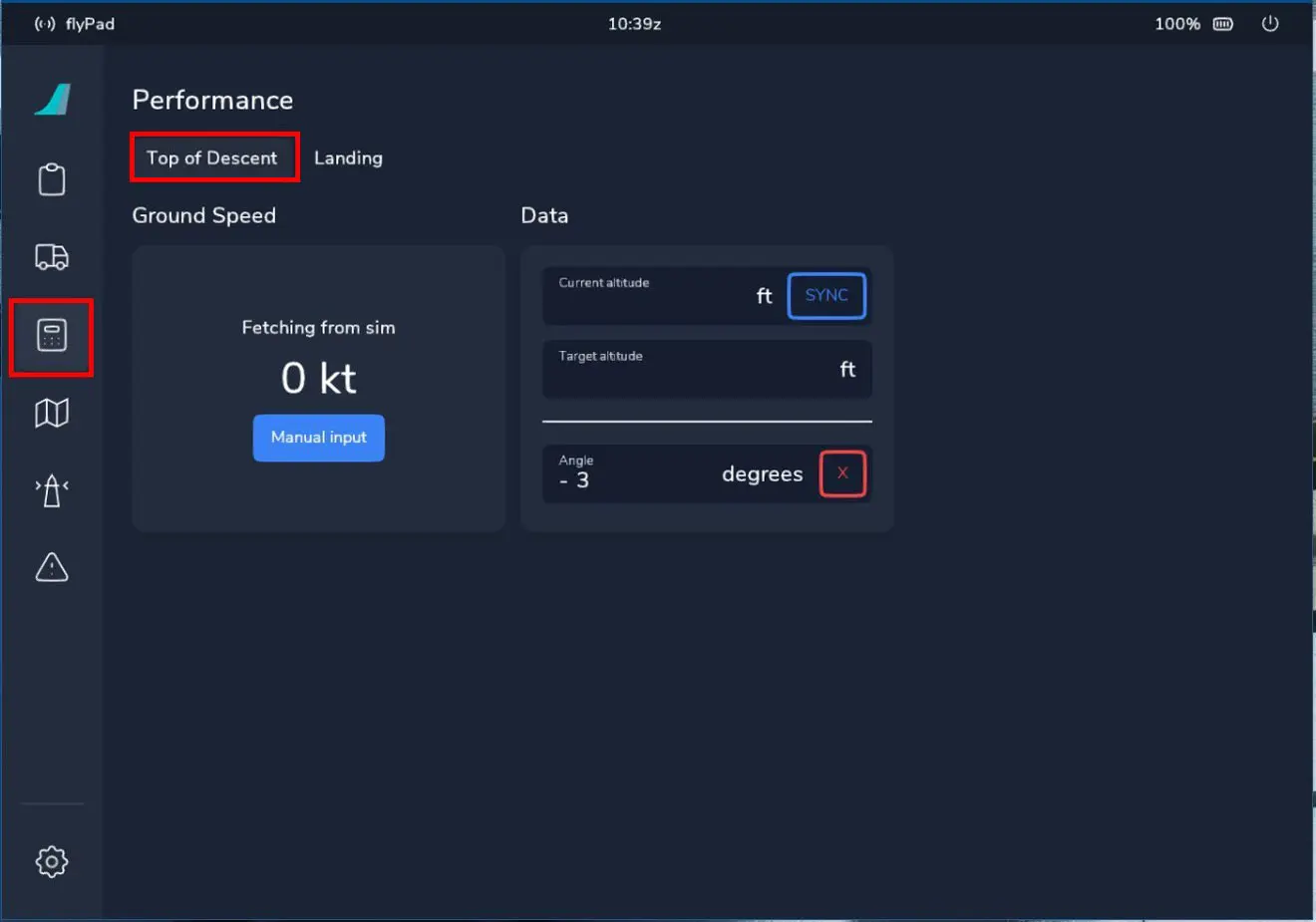
Task: Open the Failures warning triangle icon
Action: (52, 567)
